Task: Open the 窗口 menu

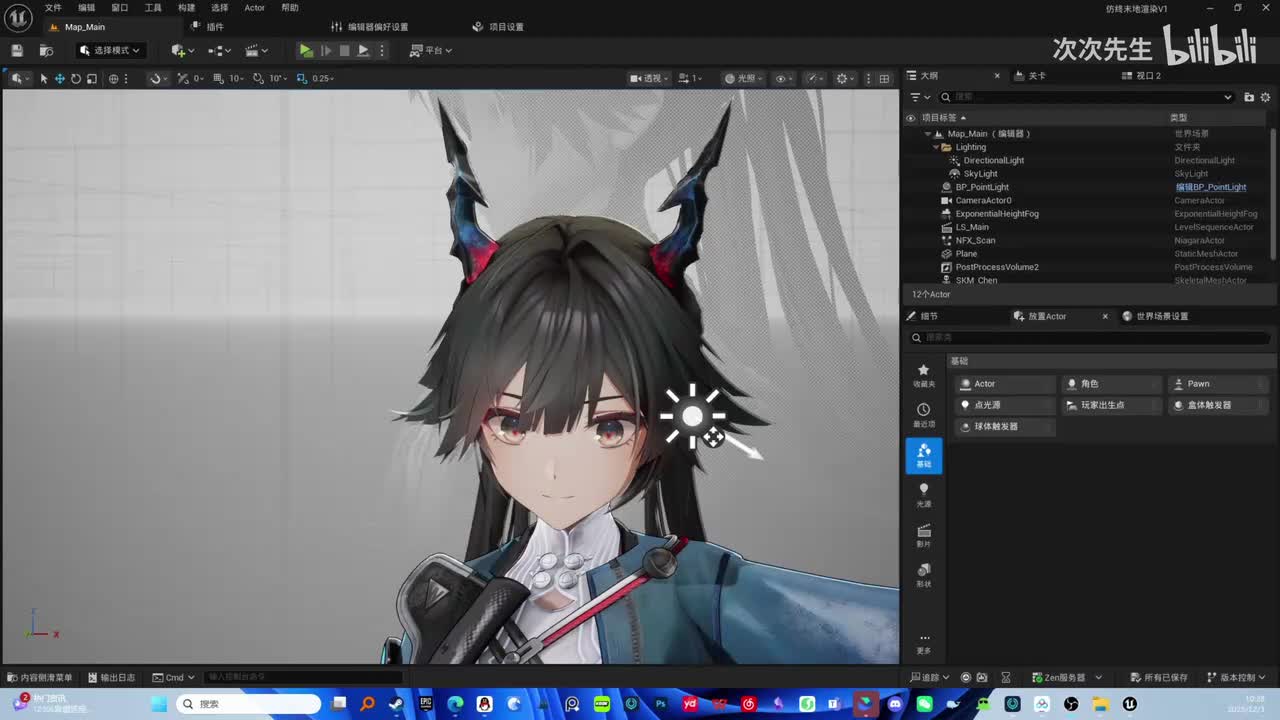Action: point(120,8)
